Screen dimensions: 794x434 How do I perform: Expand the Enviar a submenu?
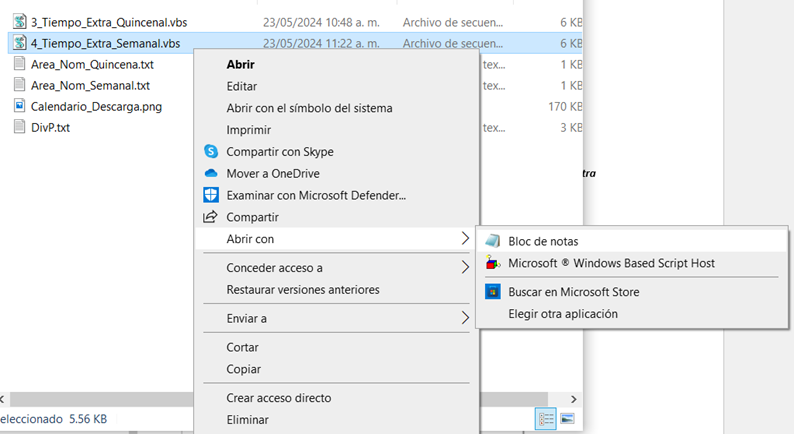[465, 318]
